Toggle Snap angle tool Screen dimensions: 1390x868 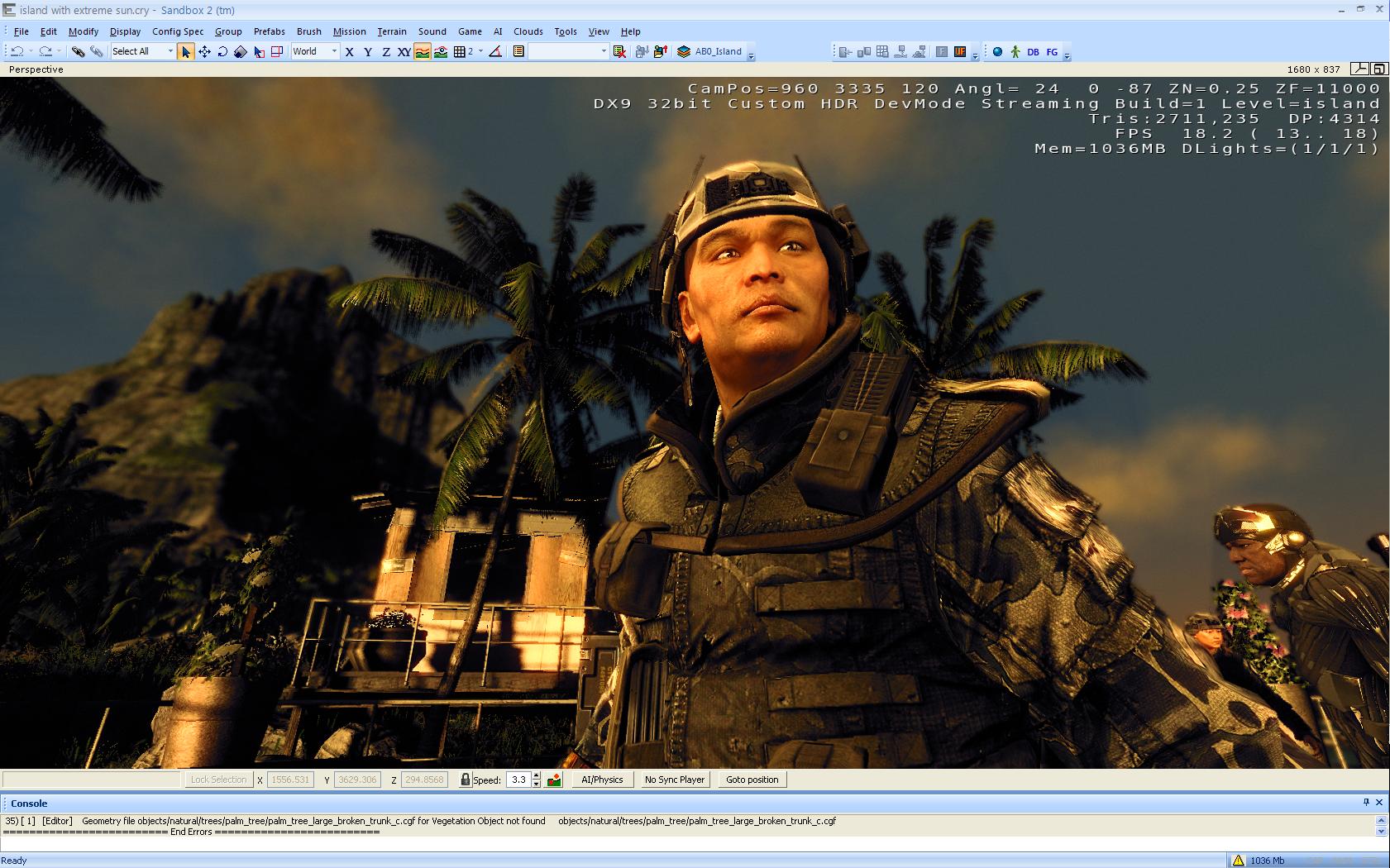495,51
